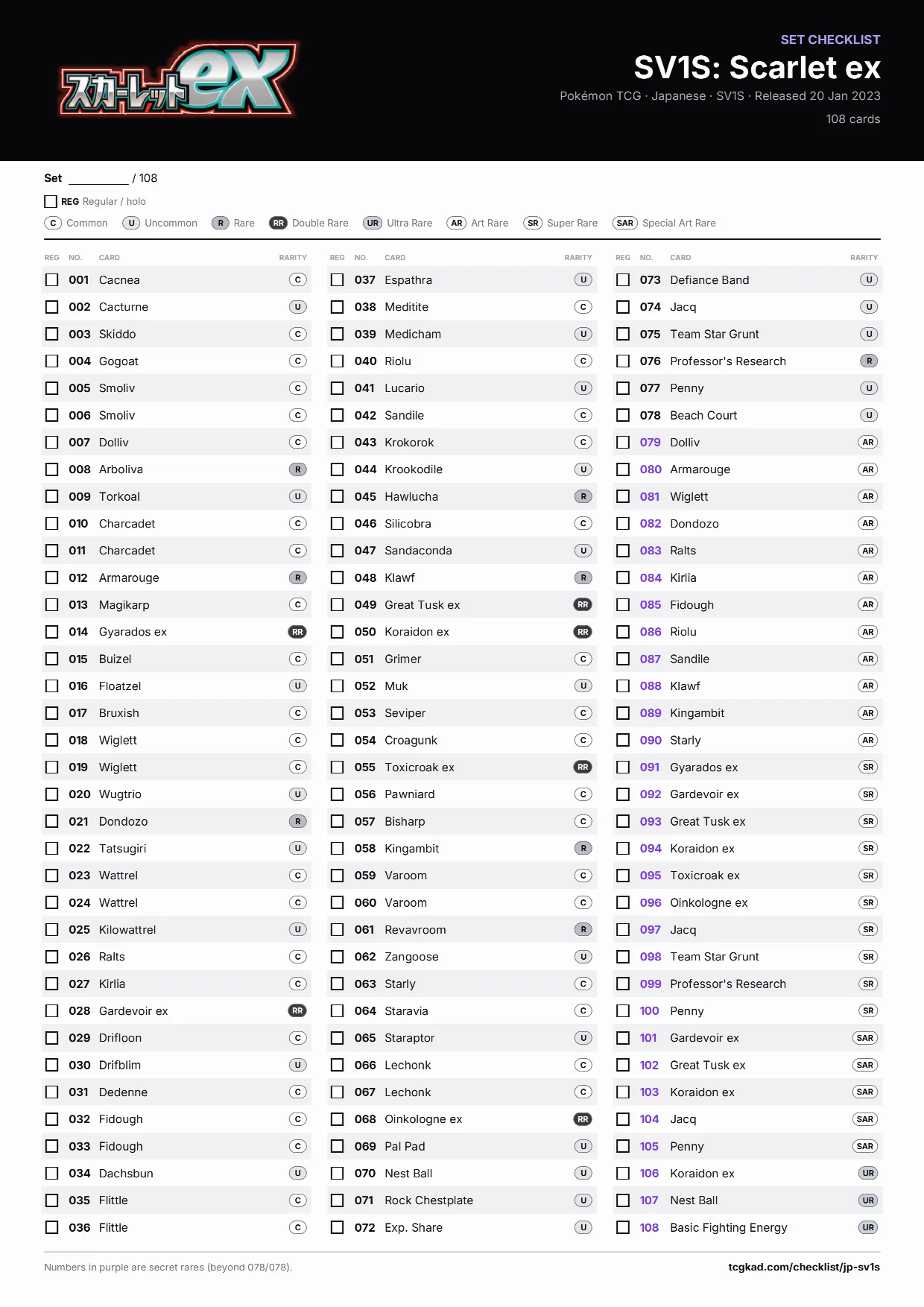
Task: Click the RR rarity badge for Gyarados ex 014
Action: 297,632
